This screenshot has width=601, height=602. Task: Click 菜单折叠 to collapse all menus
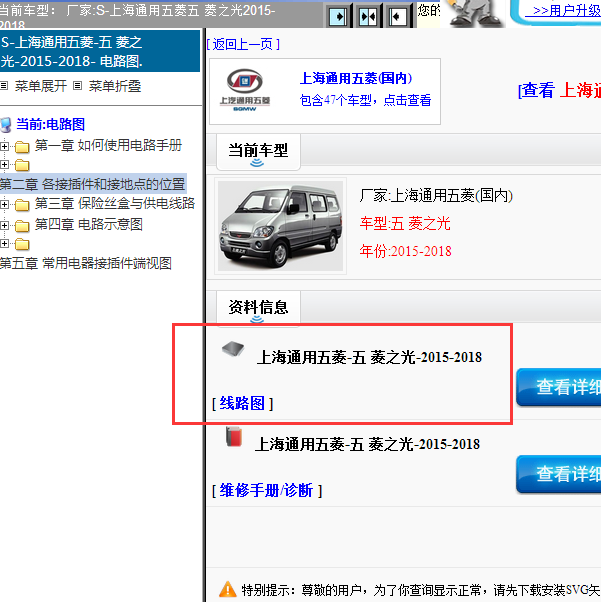click(x=115, y=86)
